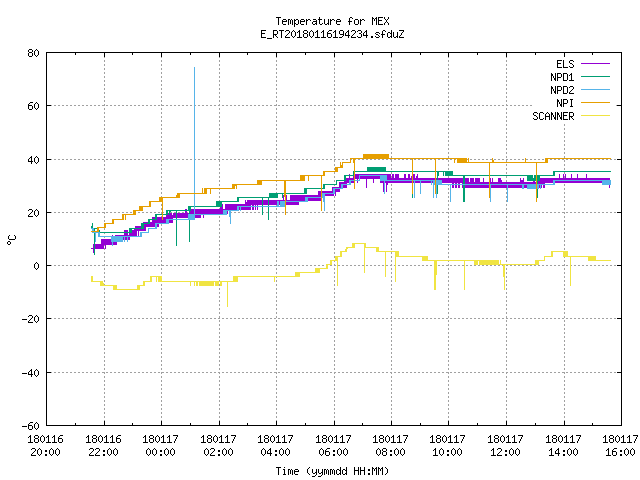
Task: Click the y-axis label 60
Action: (34, 106)
